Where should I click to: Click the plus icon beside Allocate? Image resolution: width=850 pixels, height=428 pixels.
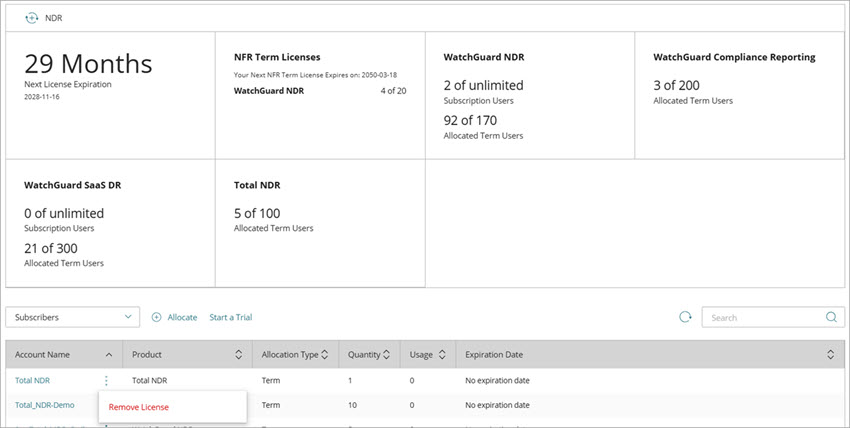coord(156,317)
